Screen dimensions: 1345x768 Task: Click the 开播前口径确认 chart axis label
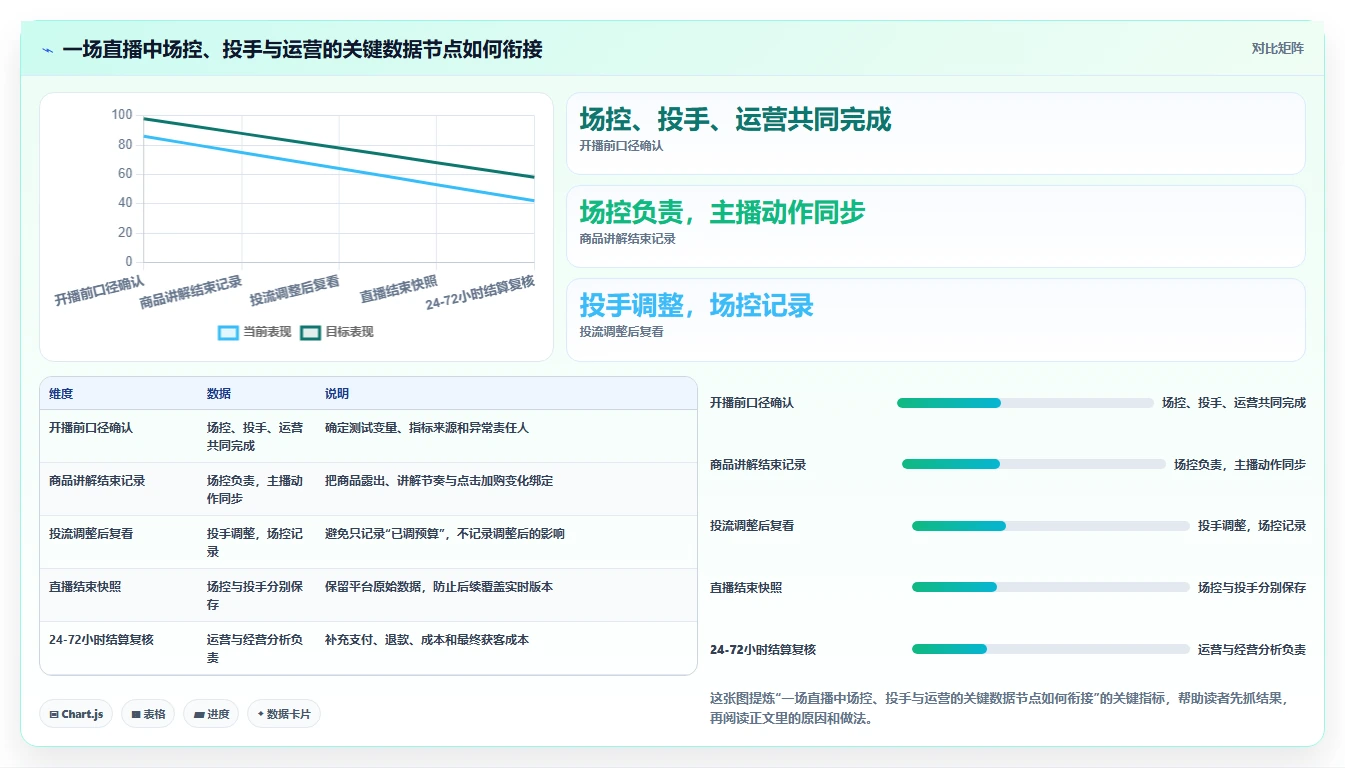click(x=99, y=291)
